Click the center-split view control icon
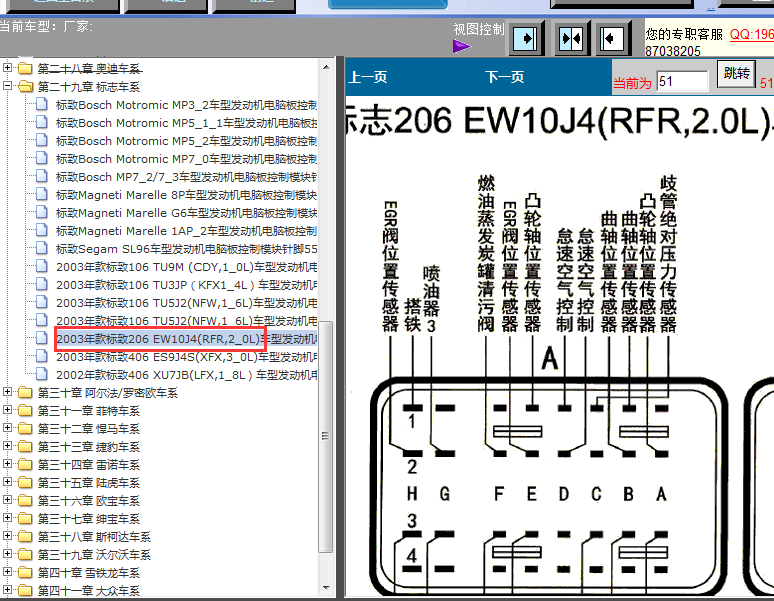The image size is (774, 601). [x=571, y=38]
